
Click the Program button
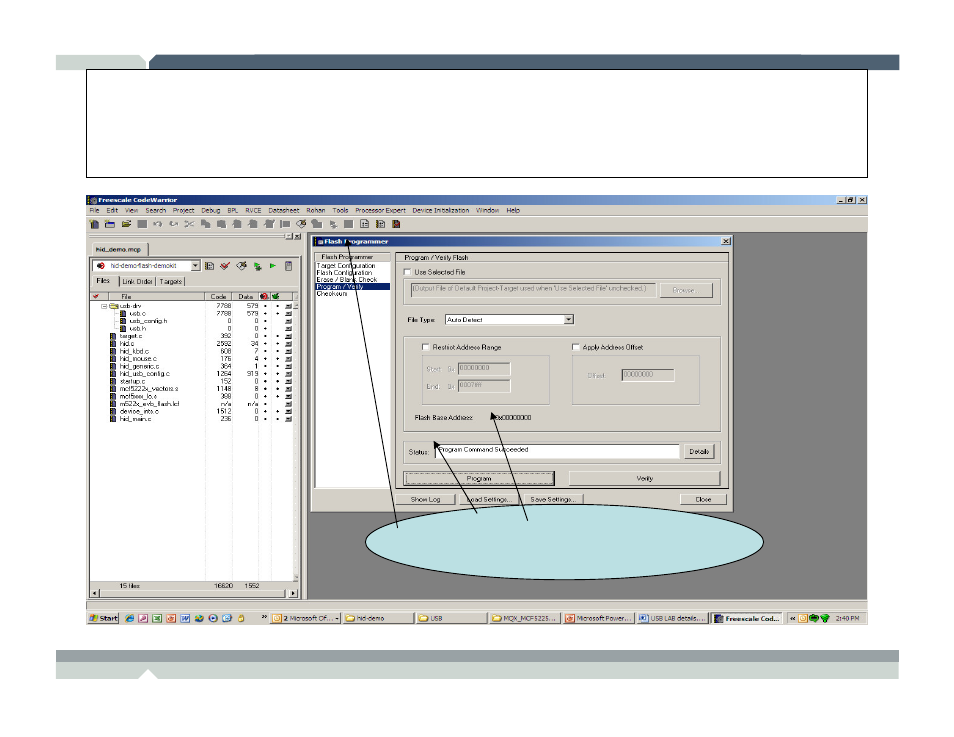(479, 478)
